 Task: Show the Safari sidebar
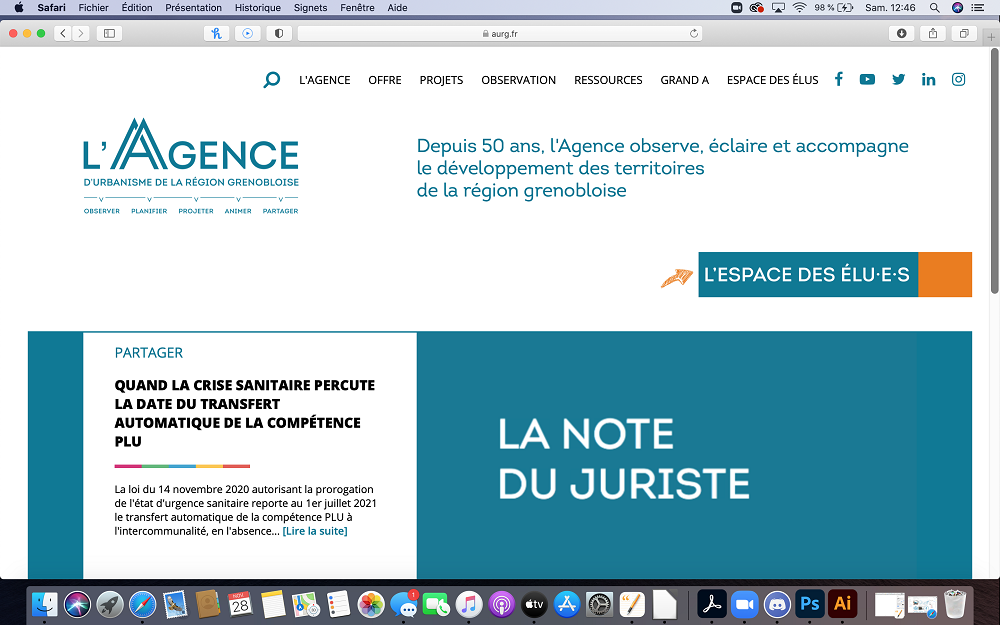[109, 33]
